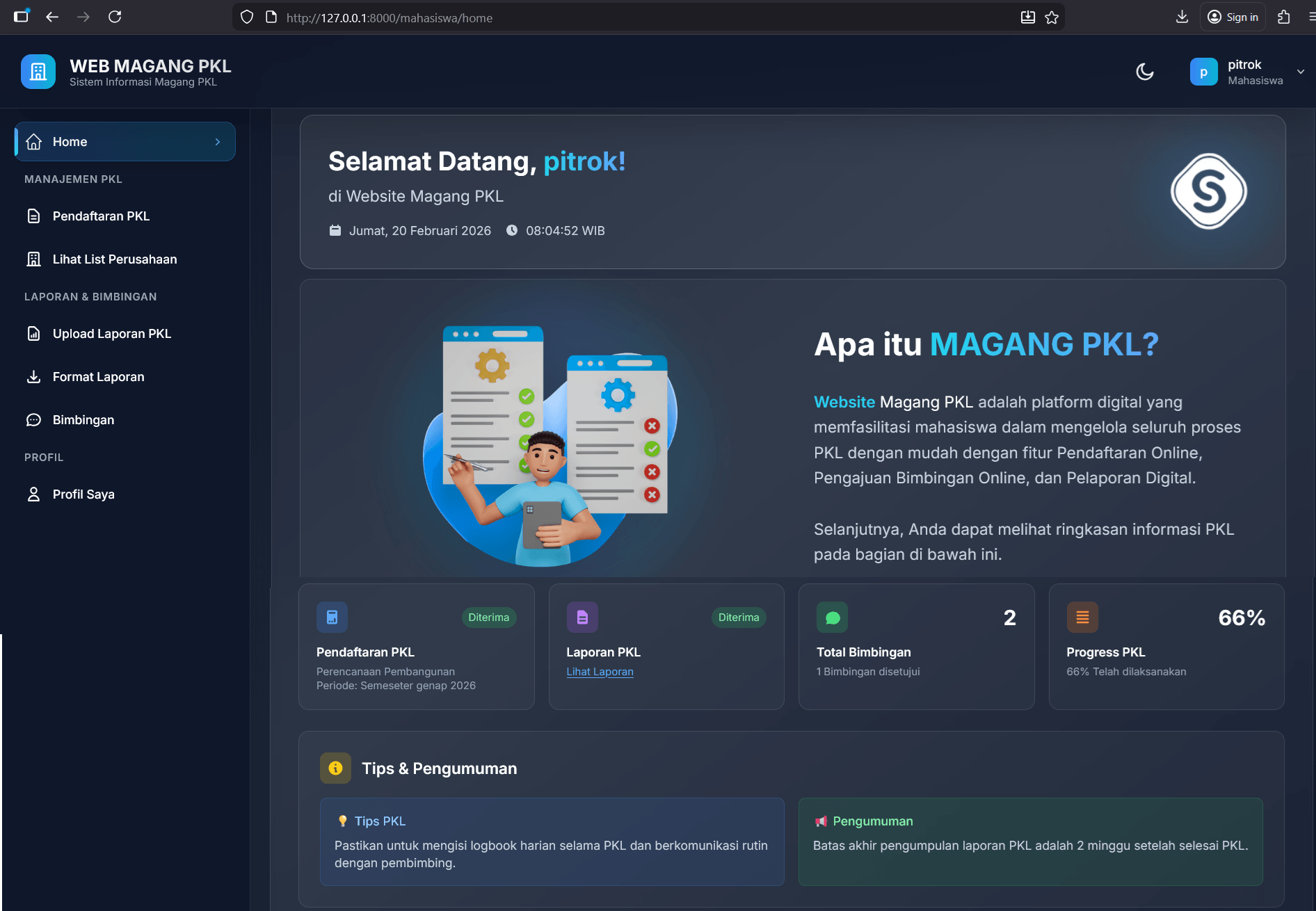The image size is (1316, 911).
Task: Click the person icon beside Profil Saya
Action: (x=33, y=494)
